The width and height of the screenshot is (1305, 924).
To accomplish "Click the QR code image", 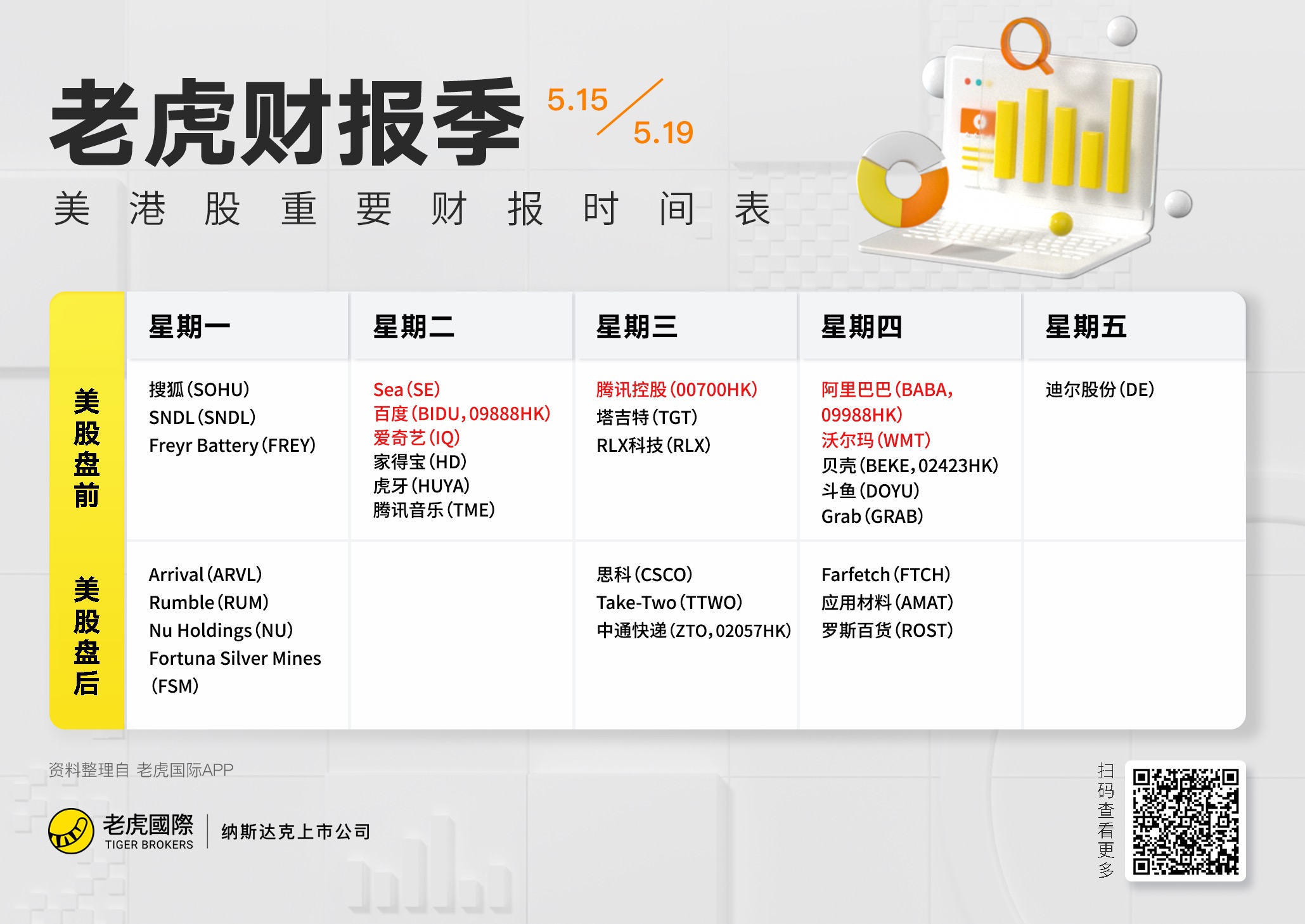I will pyautogui.click(x=1185, y=821).
